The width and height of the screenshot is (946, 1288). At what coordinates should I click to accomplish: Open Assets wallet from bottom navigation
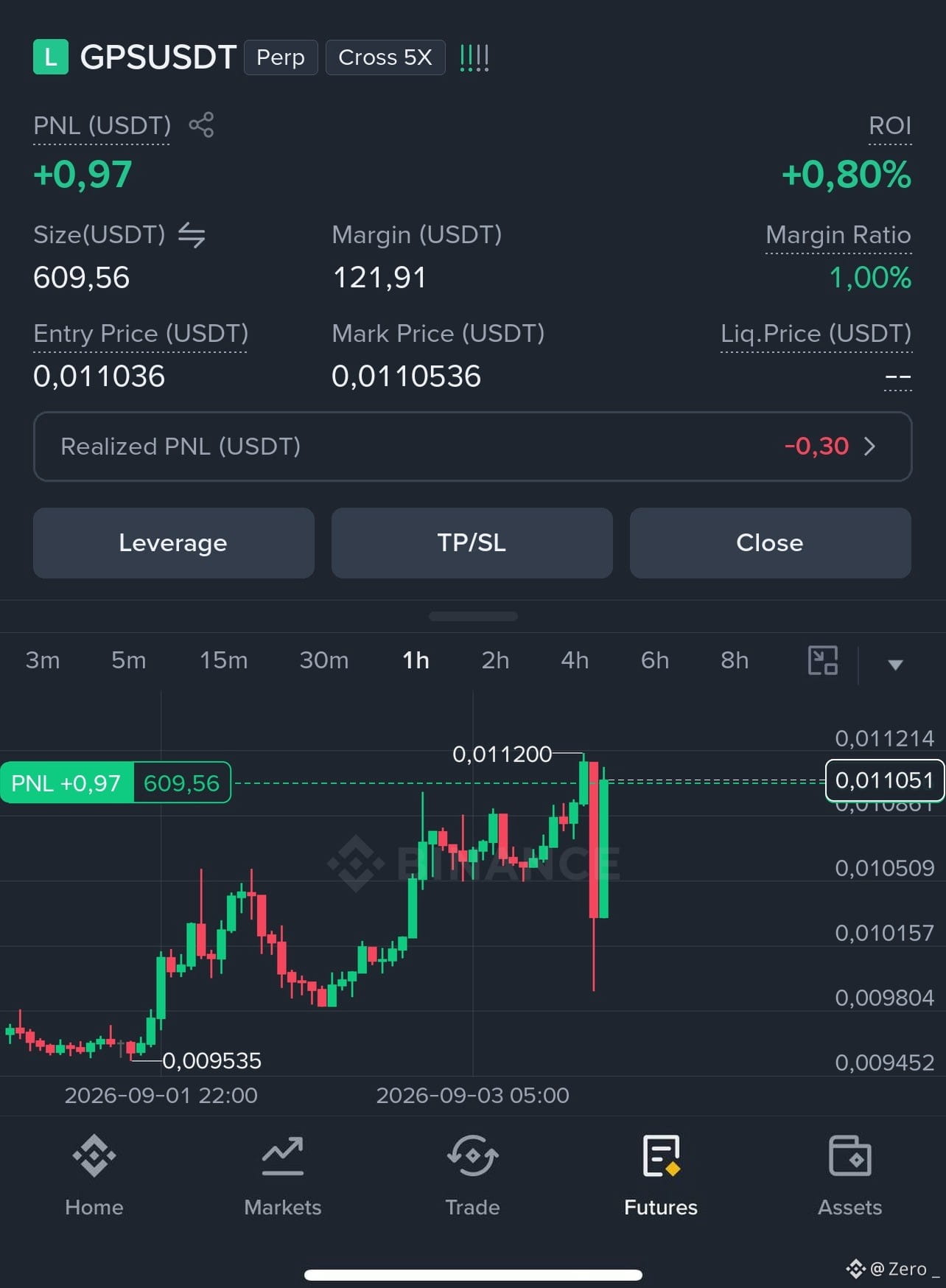click(849, 1176)
